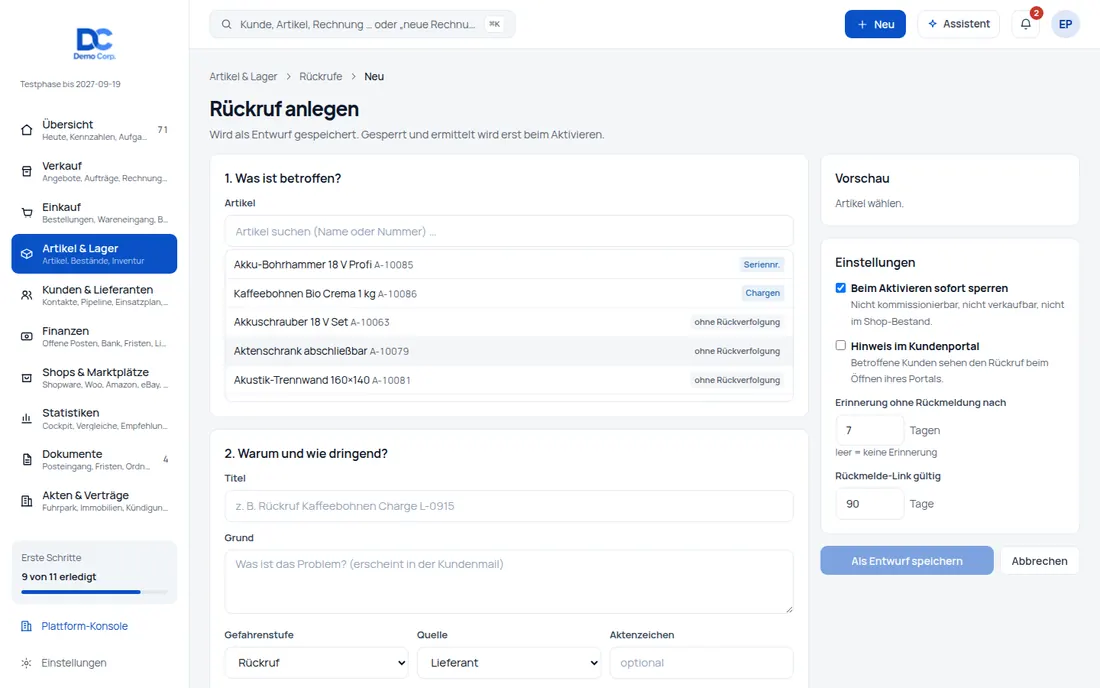Click the Grund text area
The width and height of the screenshot is (1100, 688).
pos(509,581)
